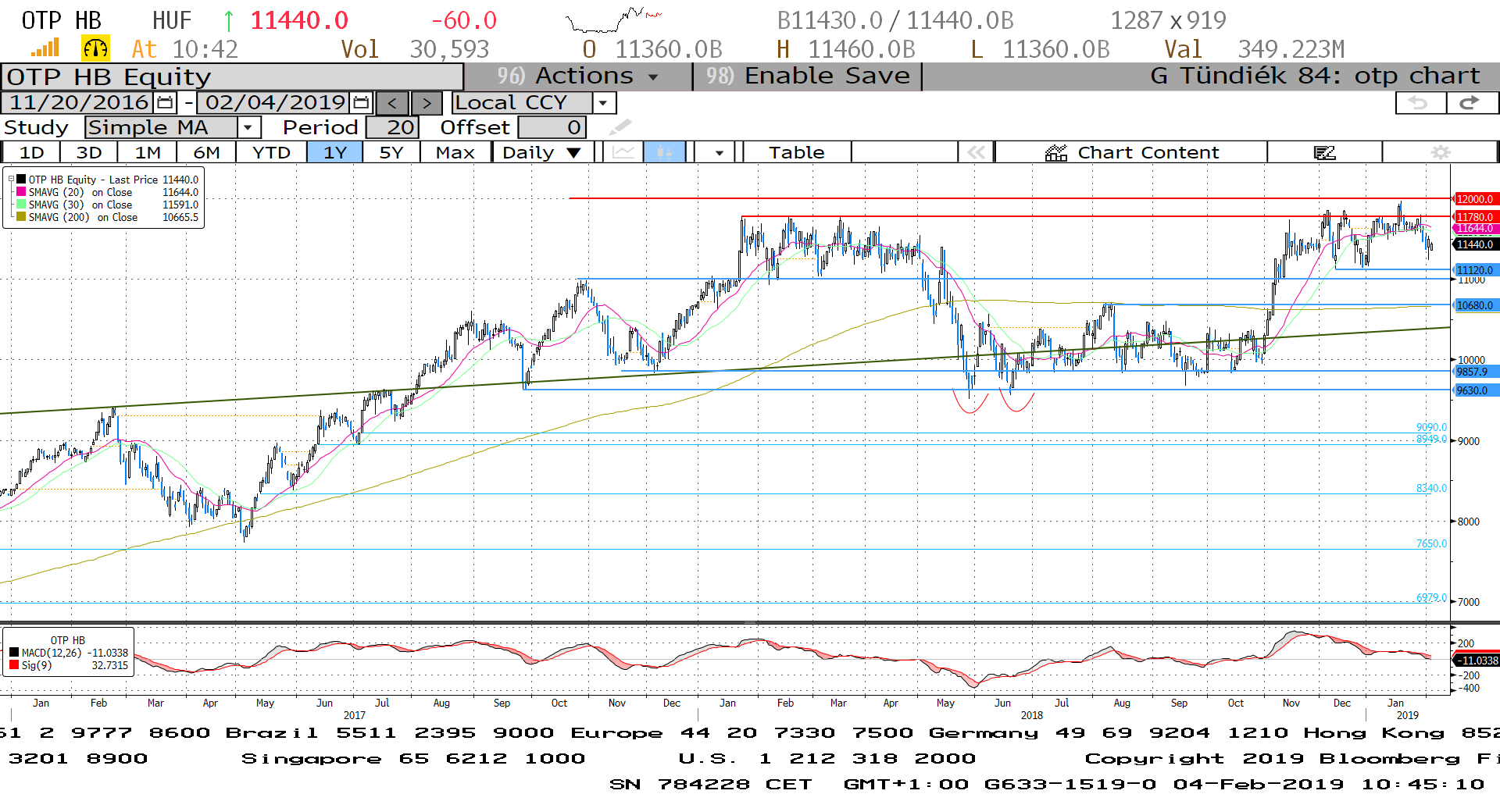The width and height of the screenshot is (1500, 812).
Task: Open the end date calendar picker
Action: coord(361,102)
